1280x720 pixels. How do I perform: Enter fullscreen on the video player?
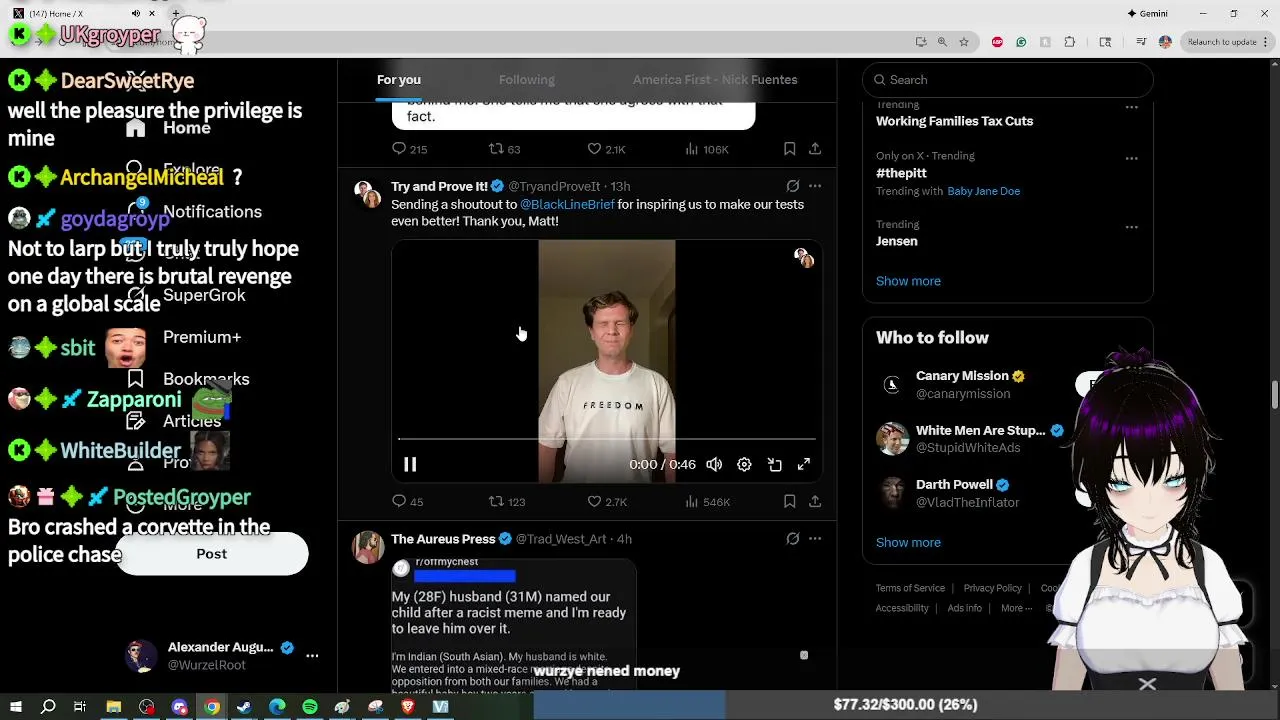[803, 464]
